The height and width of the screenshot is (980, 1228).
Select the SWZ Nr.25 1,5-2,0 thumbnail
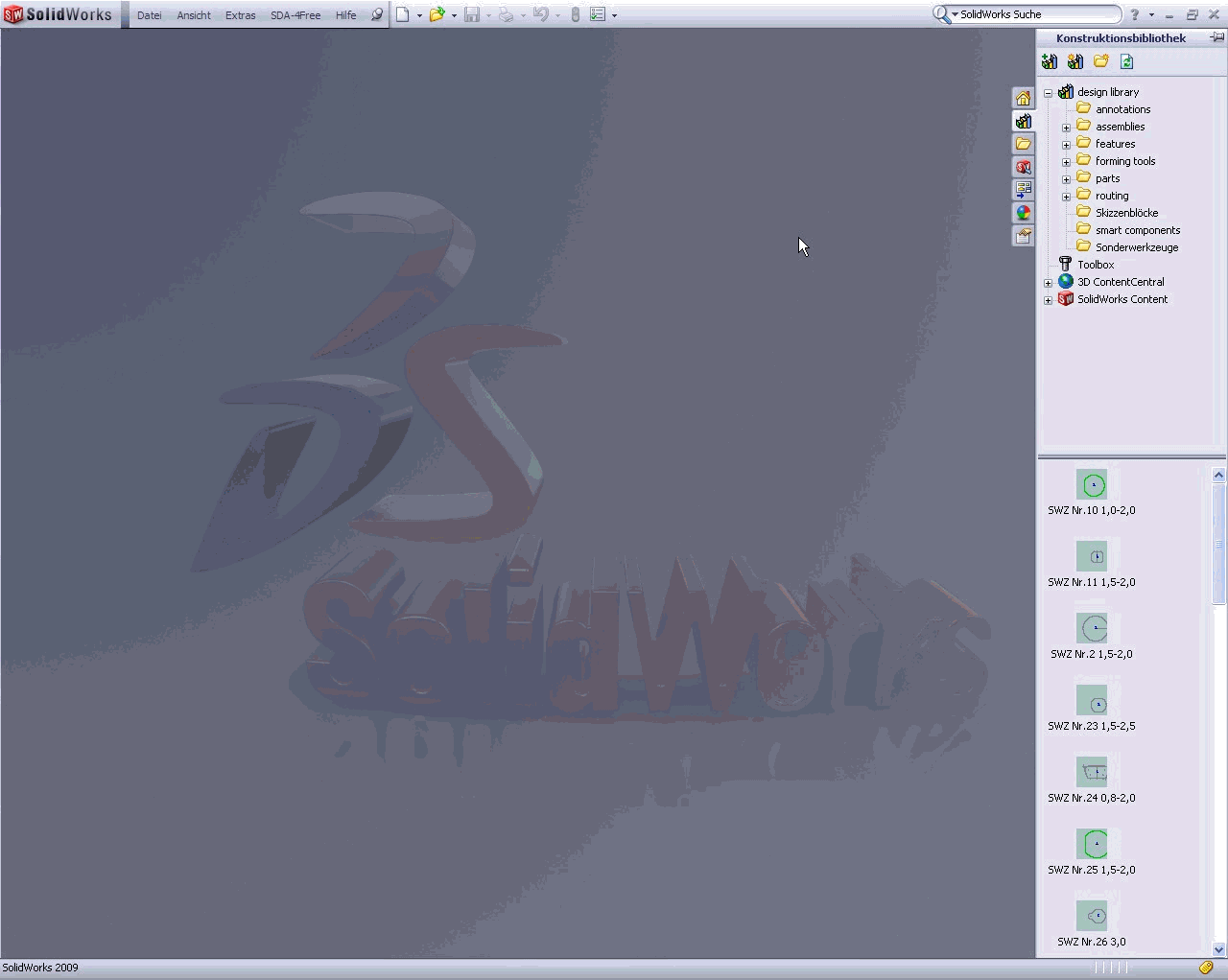1092,845
